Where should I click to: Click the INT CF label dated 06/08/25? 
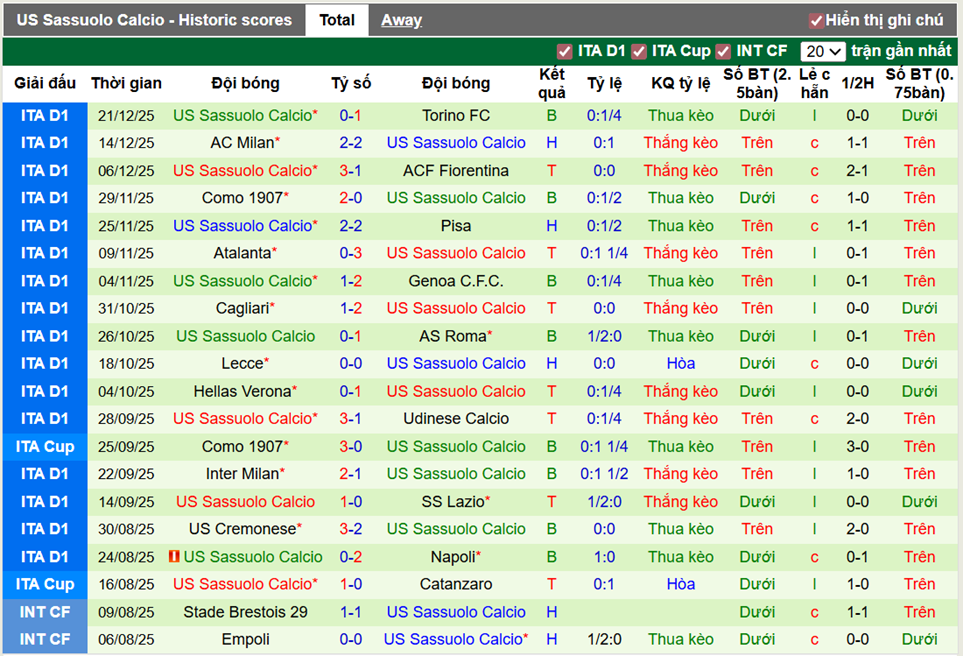point(45,639)
